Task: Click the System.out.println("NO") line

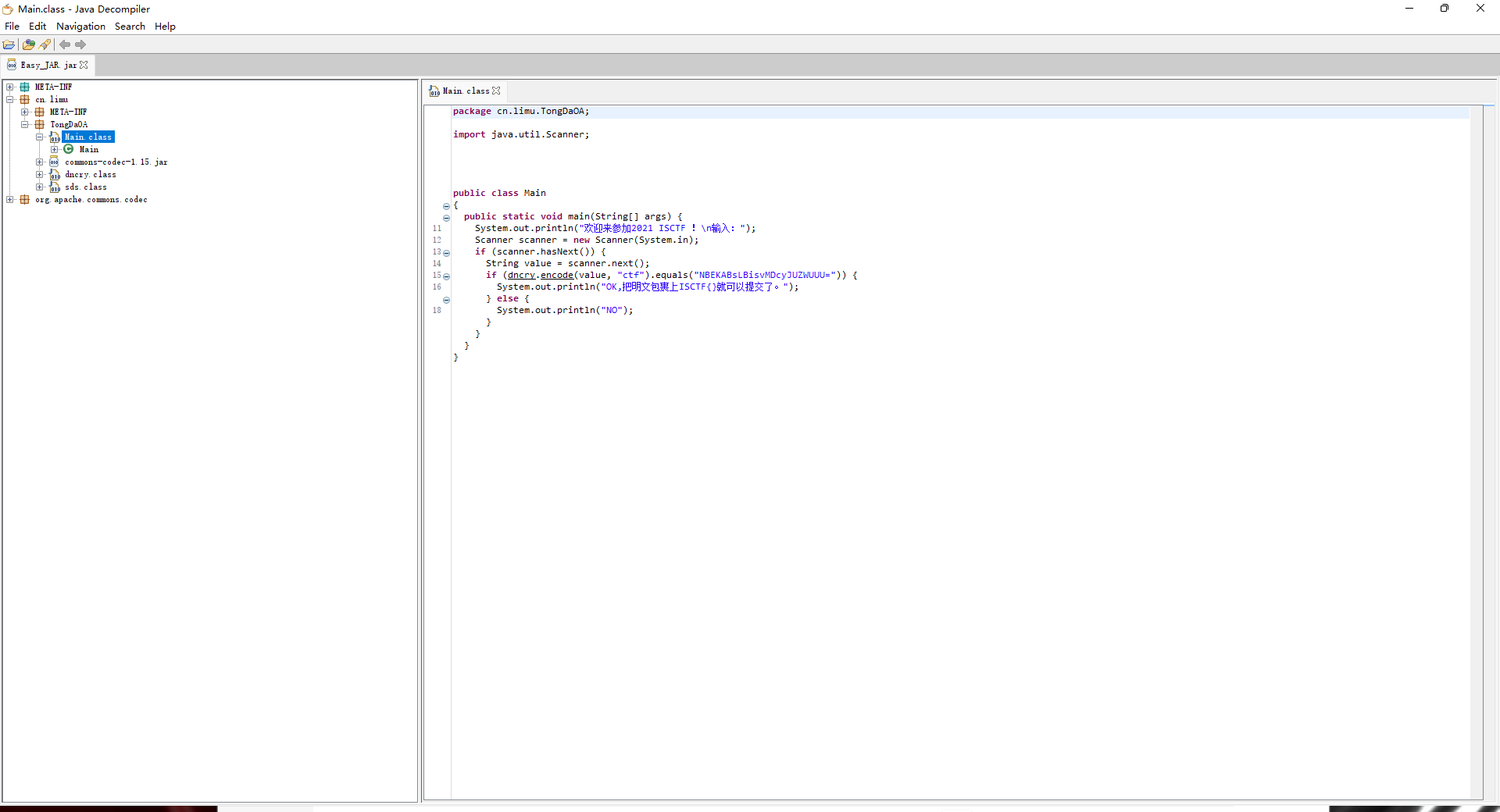Action: point(565,310)
